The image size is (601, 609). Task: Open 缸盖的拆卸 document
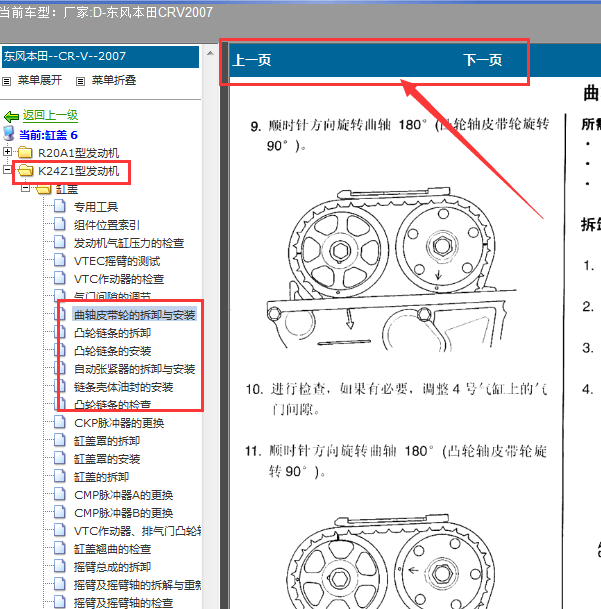(101, 477)
